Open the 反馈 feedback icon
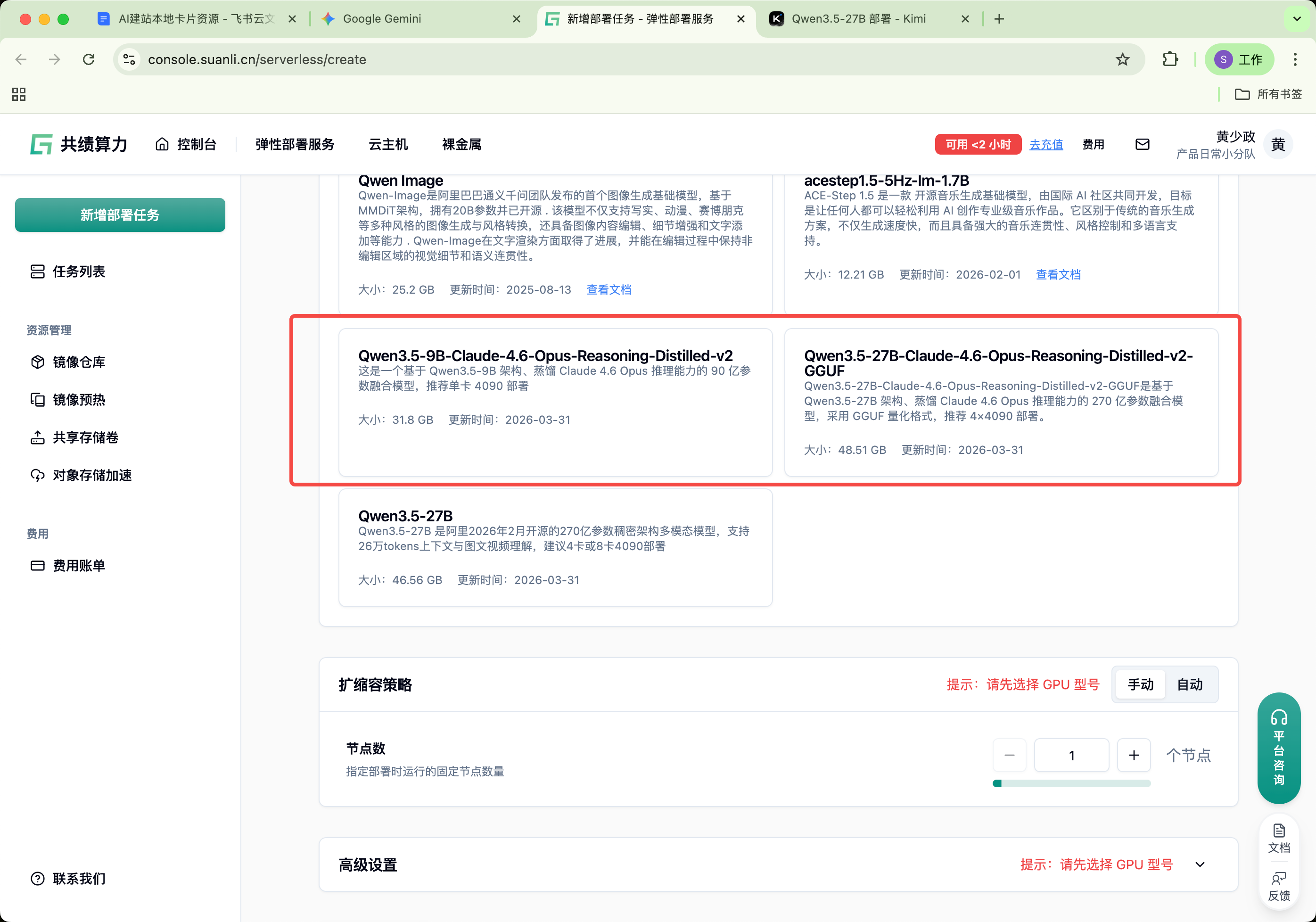The image size is (1316, 922). tap(1278, 886)
